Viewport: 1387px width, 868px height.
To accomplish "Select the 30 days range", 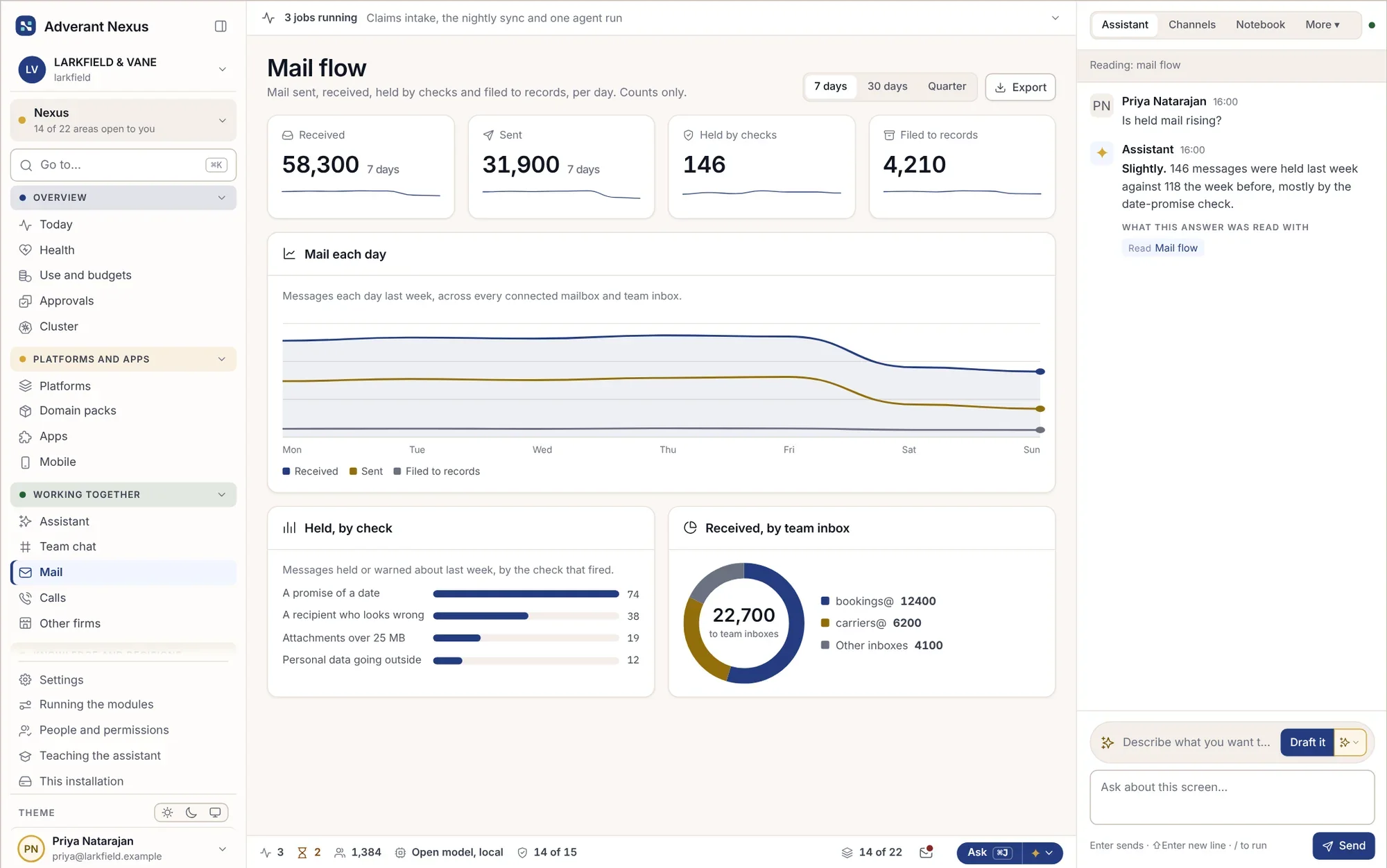I will click(x=887, y=87).
